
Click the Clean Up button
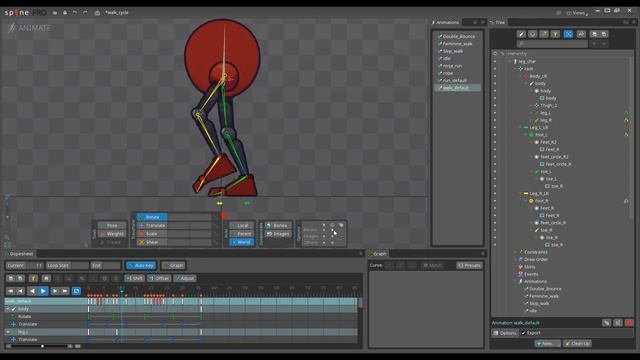(x=578, y=344)
